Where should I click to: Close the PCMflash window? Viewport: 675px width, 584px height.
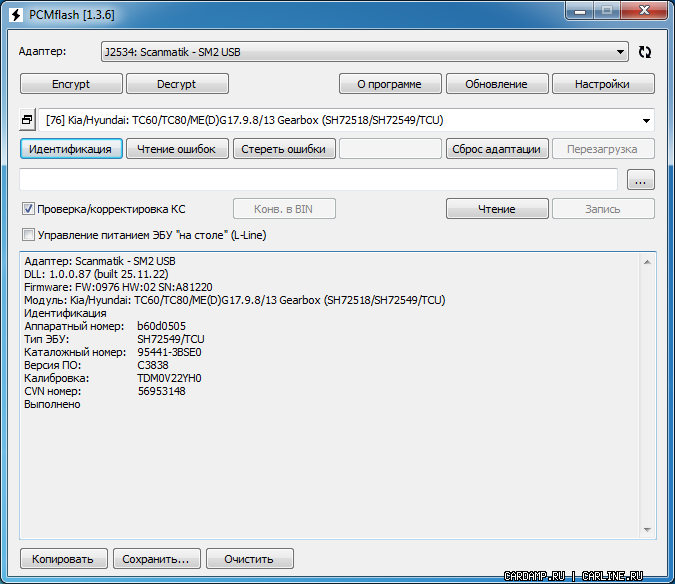point(644,10)
